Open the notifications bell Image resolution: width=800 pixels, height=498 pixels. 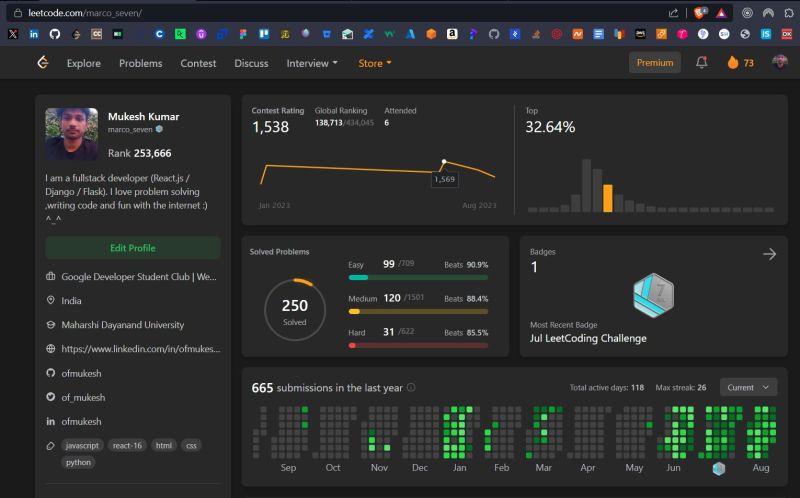click(702, 63)
